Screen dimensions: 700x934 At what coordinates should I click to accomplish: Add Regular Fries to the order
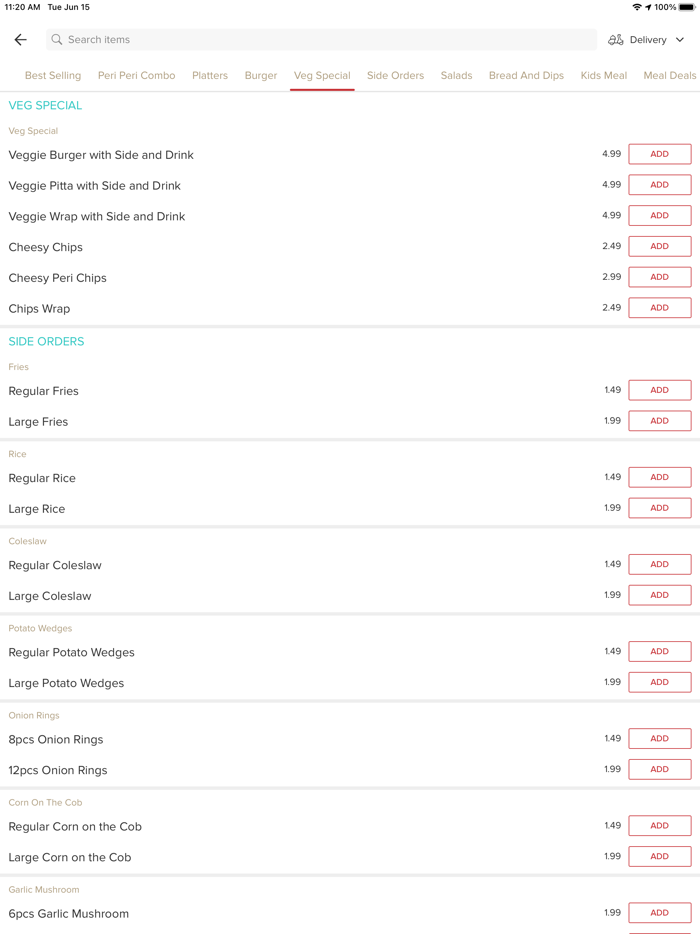[659, 390]
